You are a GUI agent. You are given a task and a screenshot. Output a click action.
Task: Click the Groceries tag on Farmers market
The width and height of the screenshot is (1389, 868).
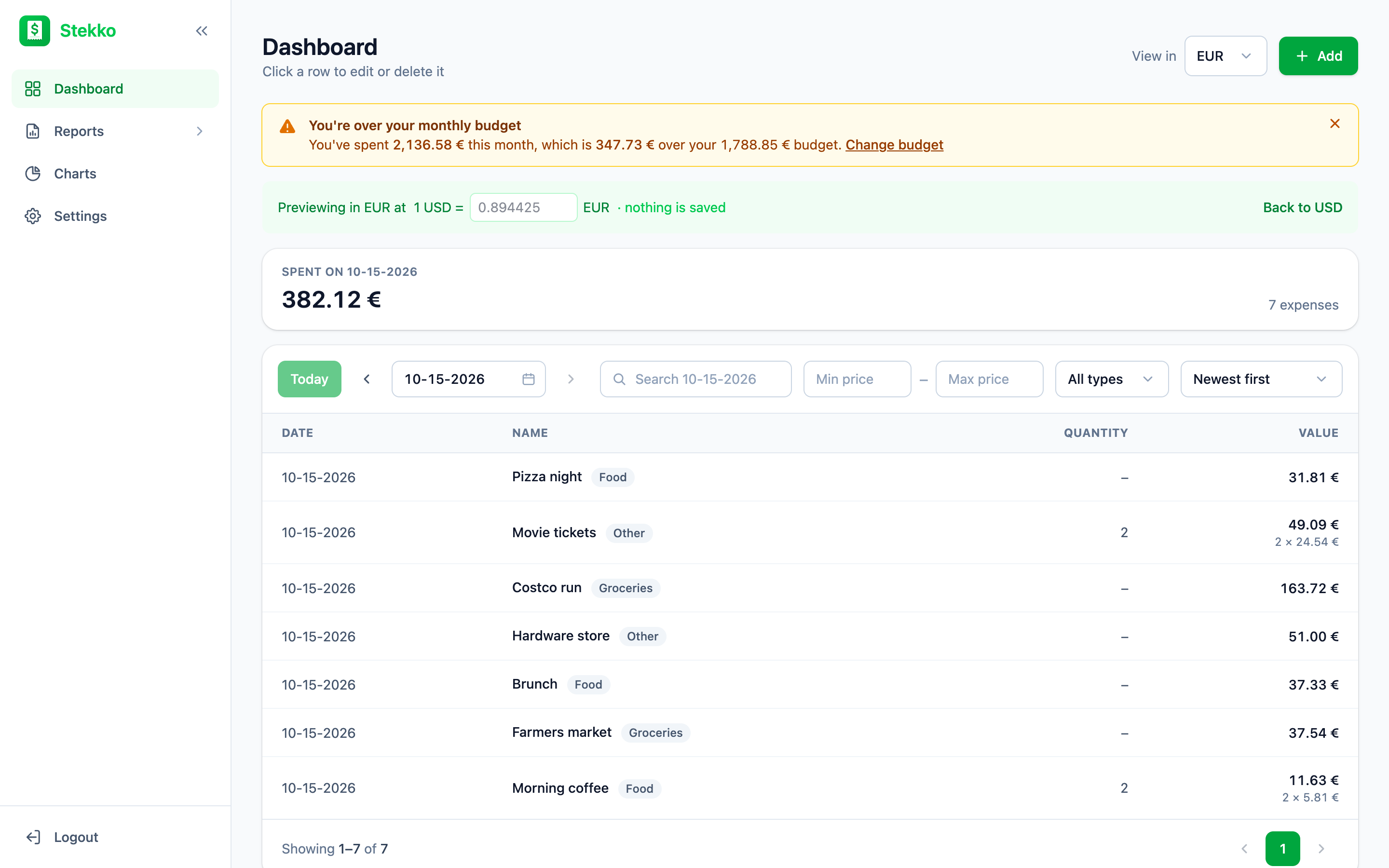pyautogui.click(x=655, y=732)
